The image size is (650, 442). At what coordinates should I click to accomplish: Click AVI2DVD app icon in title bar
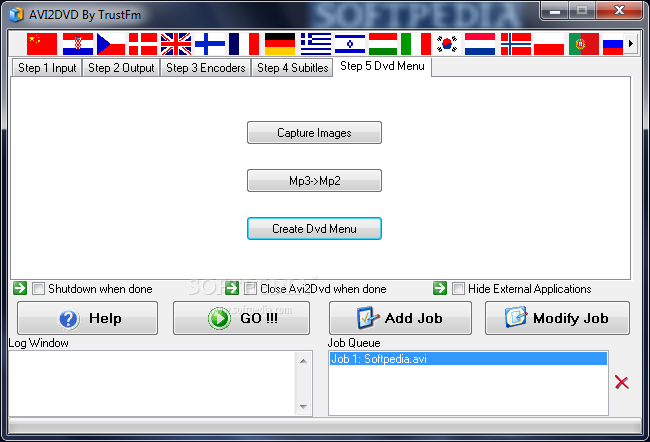(16, 15)
